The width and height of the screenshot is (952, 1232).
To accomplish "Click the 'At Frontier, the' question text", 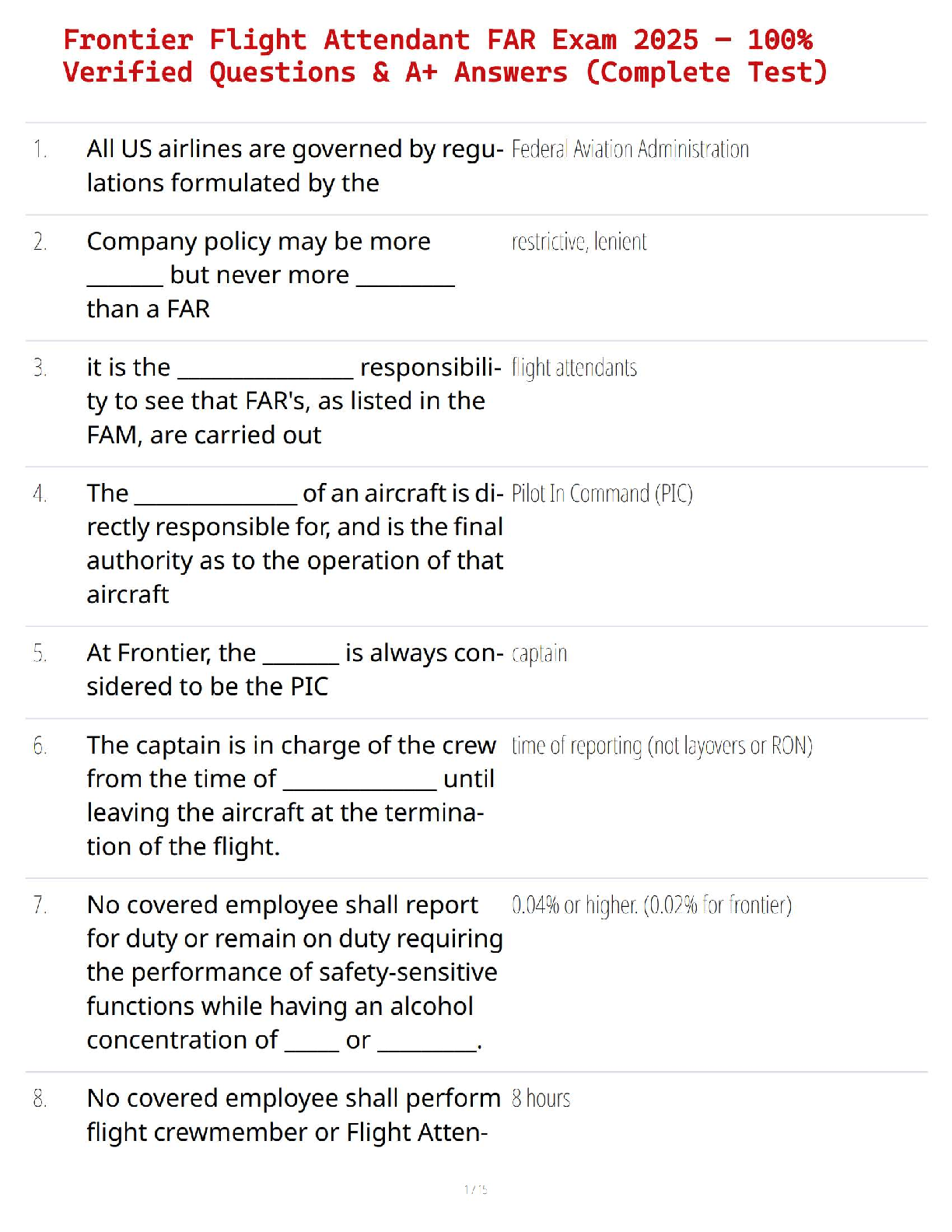I will [294, 670].
